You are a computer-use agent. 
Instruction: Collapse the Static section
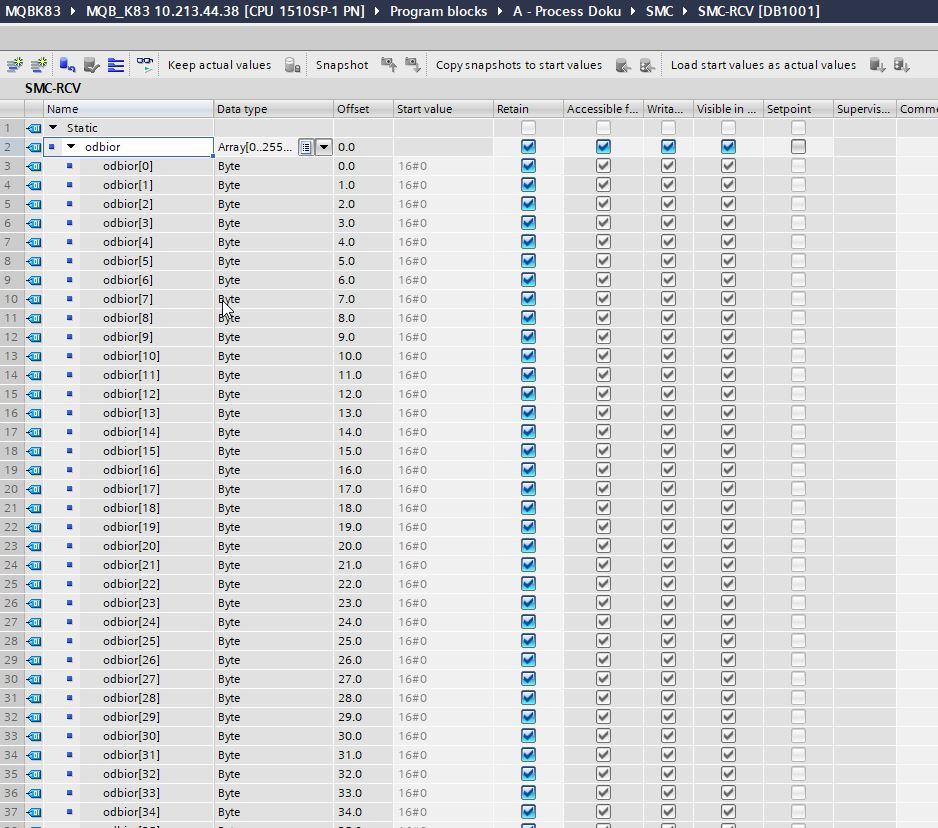[x=54, y=128]
